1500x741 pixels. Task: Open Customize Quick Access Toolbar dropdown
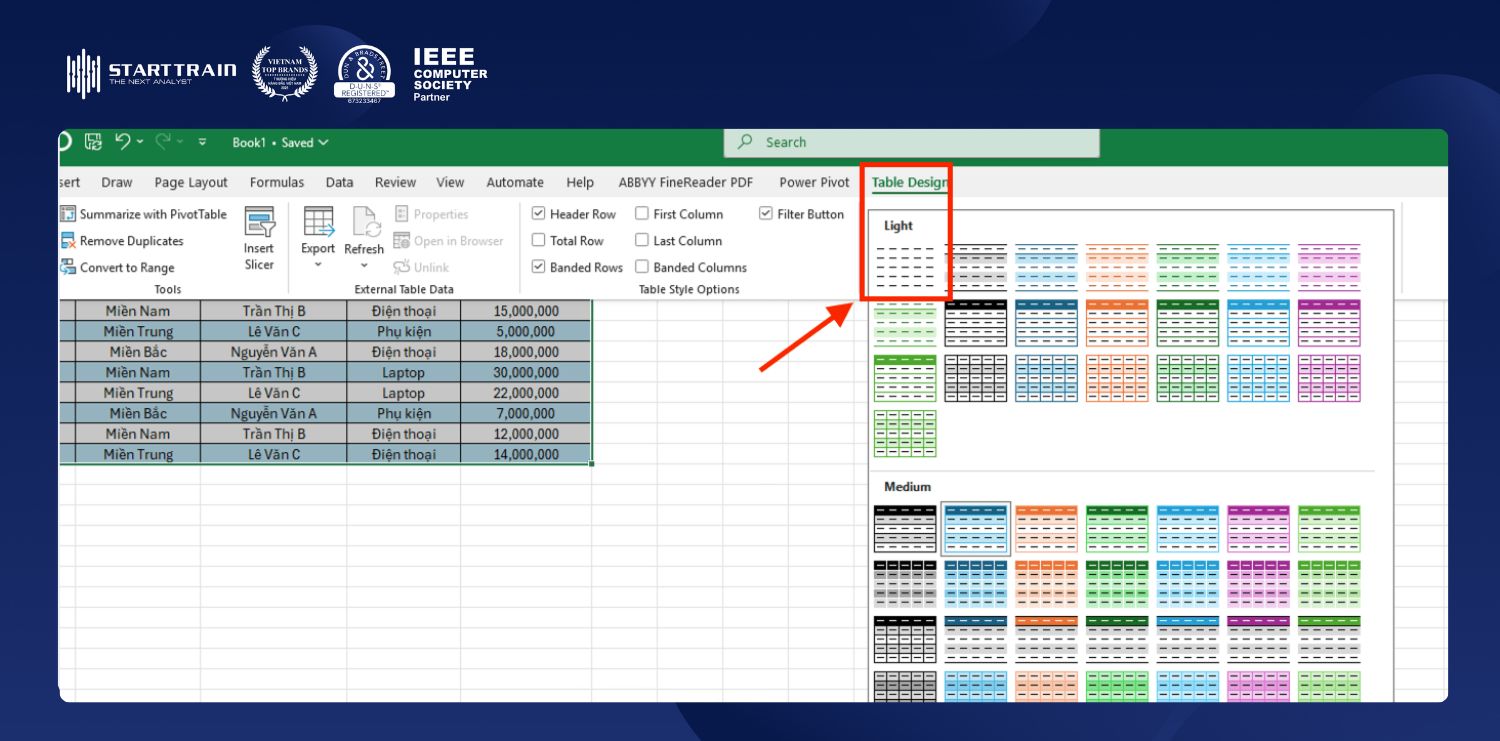[x=202, y=142]
